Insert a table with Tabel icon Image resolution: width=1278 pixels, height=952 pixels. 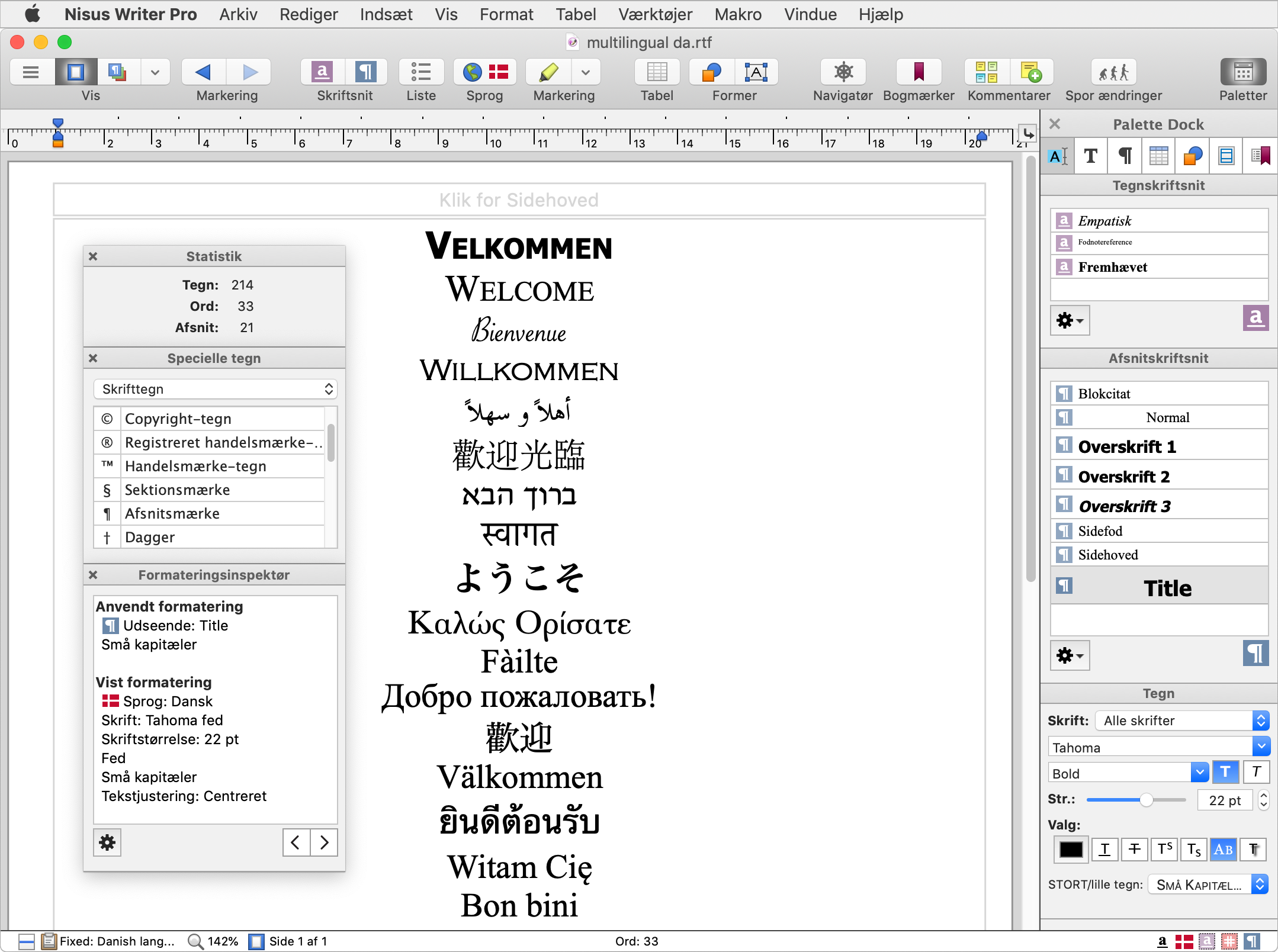coord(657,72)
